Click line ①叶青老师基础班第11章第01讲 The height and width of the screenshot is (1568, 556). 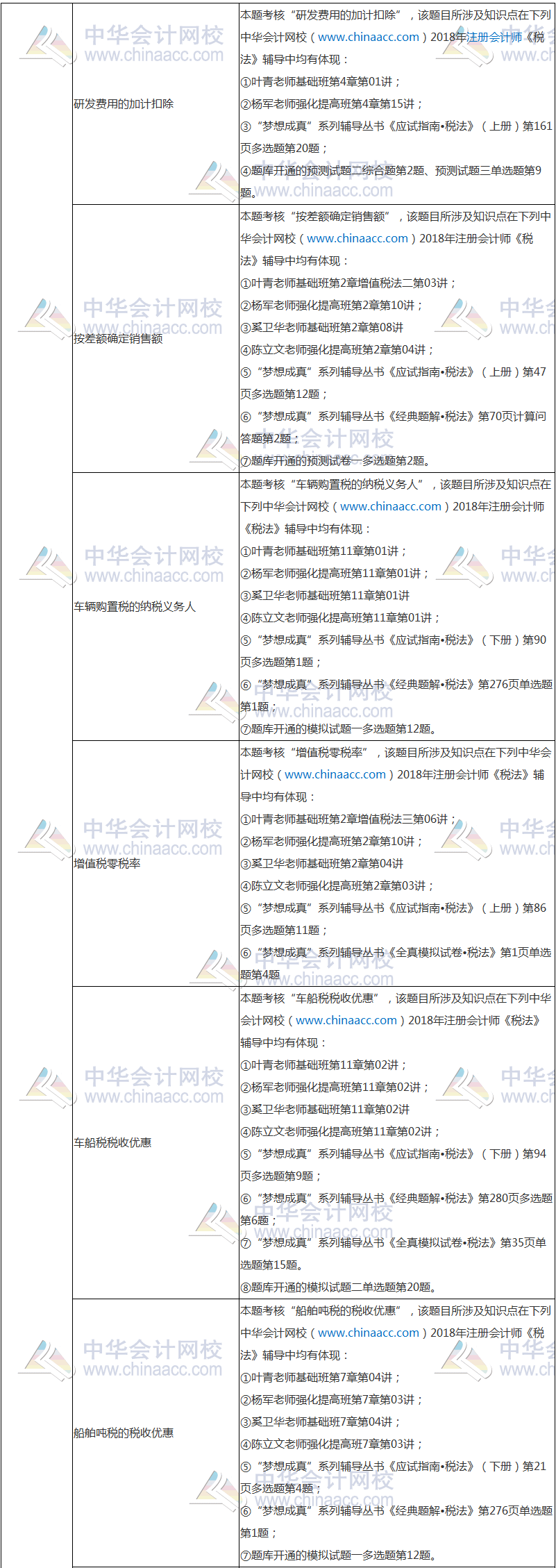coord(323,551)
